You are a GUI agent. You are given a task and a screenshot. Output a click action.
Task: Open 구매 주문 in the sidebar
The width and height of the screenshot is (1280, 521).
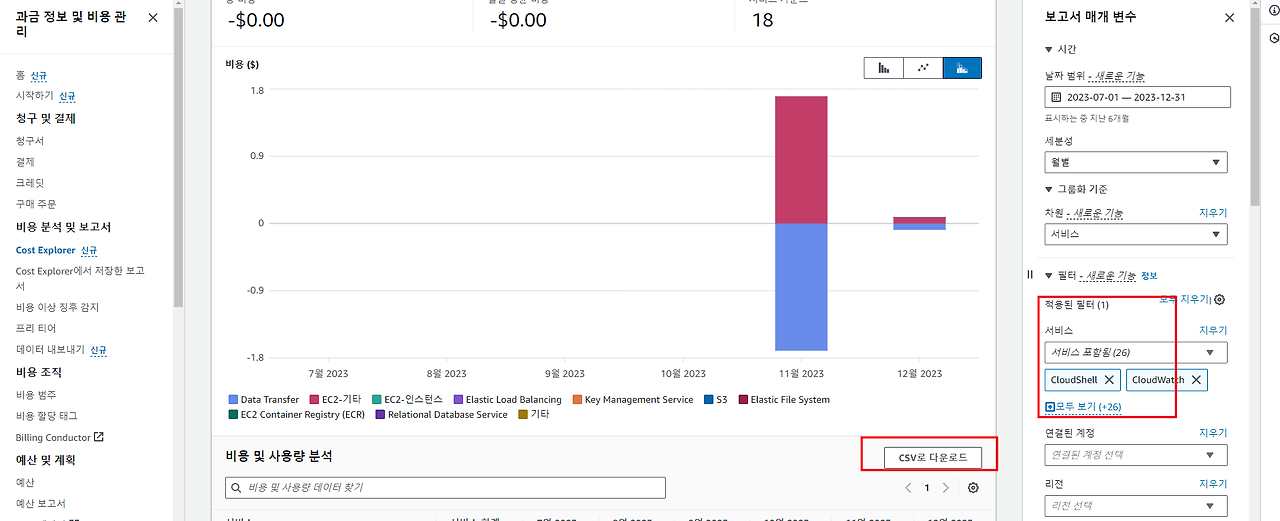pyautogui.click(x=36, y=204)
